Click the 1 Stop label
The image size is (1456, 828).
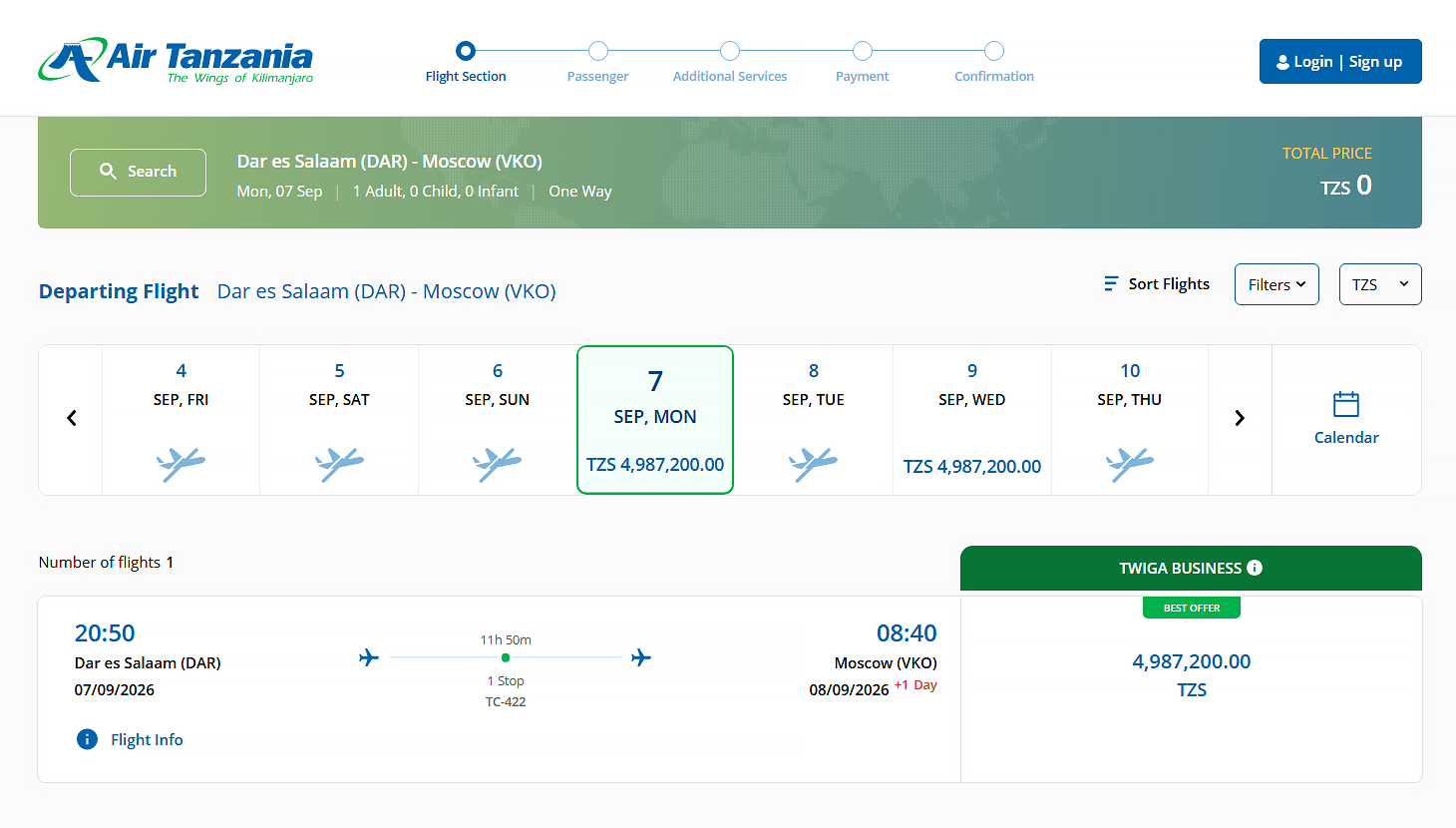(x=506, y=680)
